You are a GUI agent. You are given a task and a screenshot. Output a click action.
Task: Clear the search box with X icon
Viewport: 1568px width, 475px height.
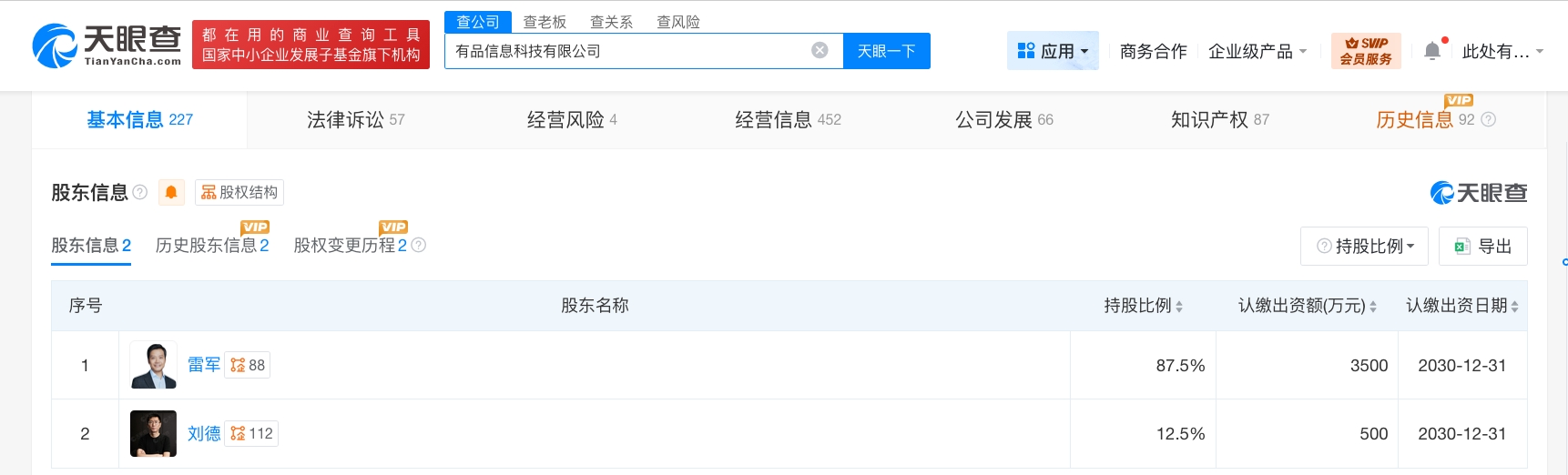[820, 50]
